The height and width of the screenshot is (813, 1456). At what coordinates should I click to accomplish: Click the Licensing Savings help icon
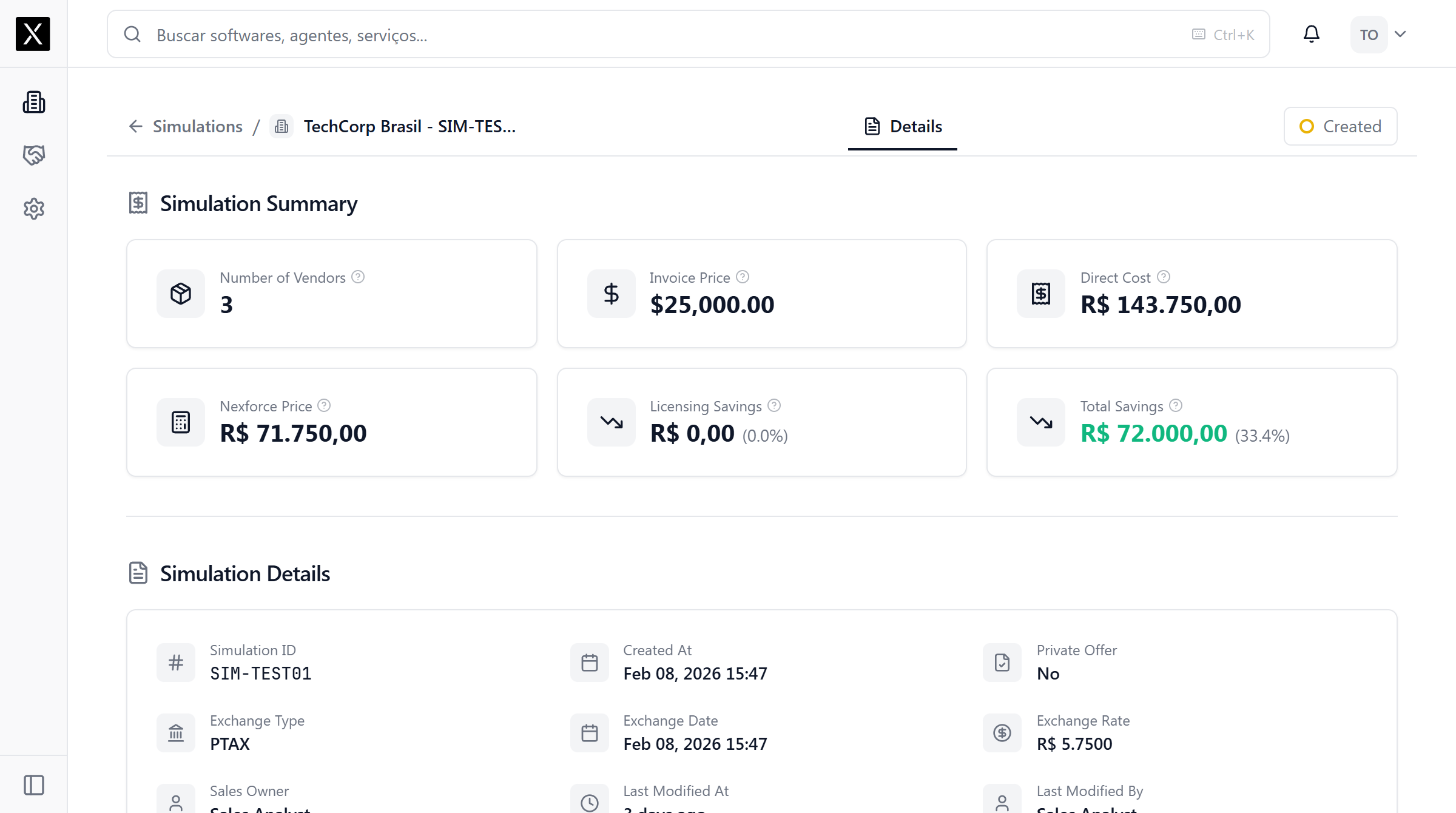pyautogui.click(x=774, y=406)
